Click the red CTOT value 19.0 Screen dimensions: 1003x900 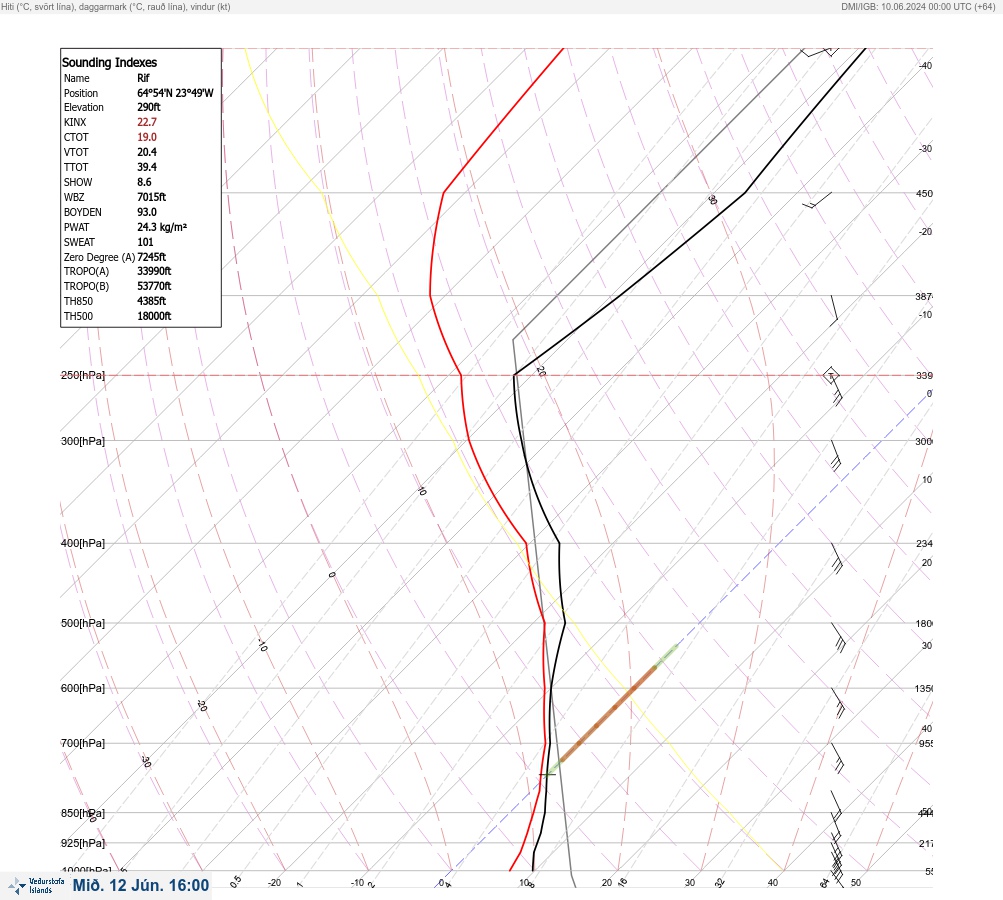146,137
